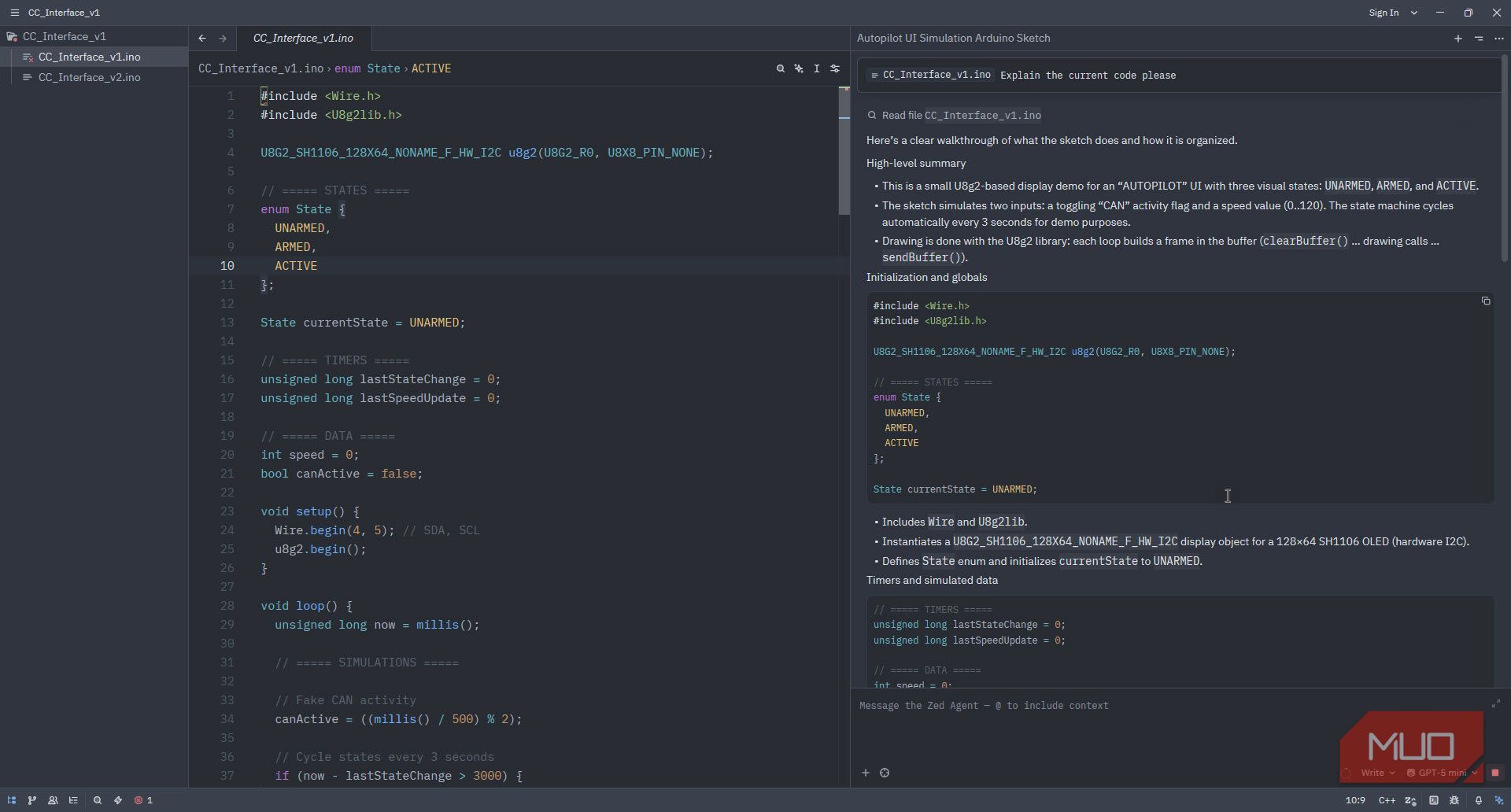Click the "State currentState = UNARMED;" editor line
1511x812 pixels.
pyautogui.click(x=363, y=323)
